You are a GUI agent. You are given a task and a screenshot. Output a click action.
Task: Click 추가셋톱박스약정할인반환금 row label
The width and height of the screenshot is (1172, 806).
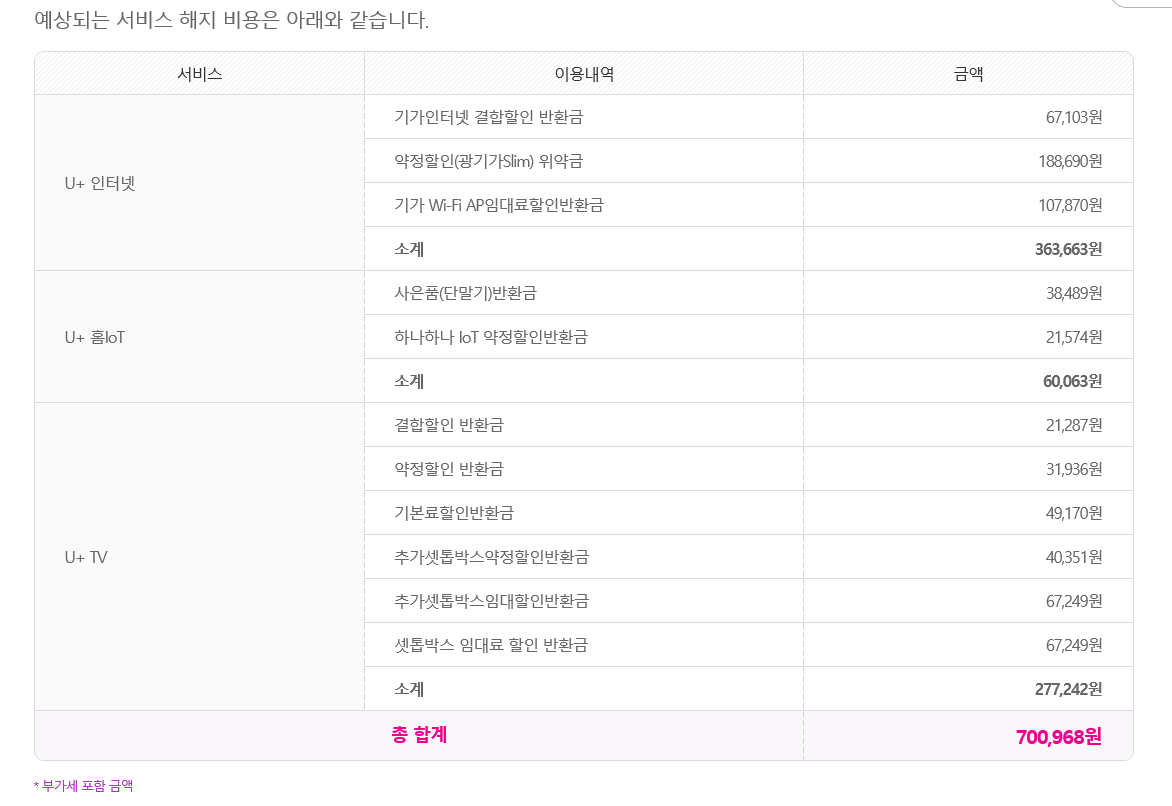click(x=492, y=558)
